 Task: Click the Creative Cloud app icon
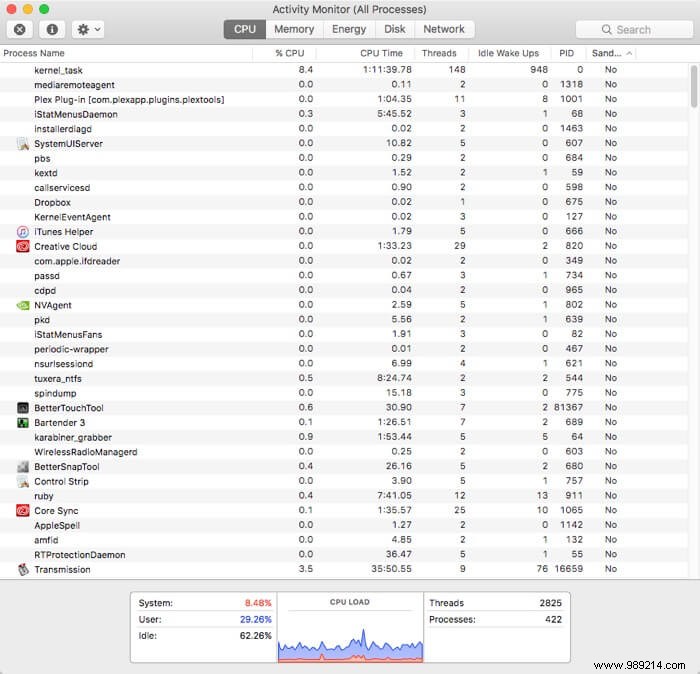23,246
